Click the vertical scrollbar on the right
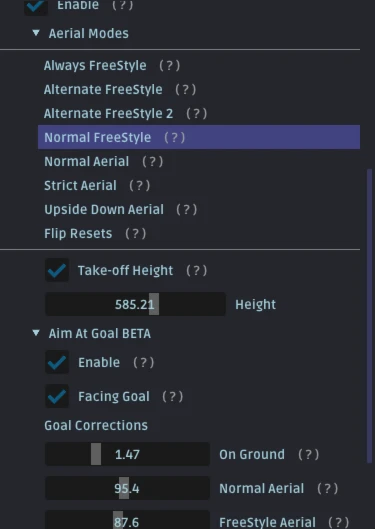 [369, 316]
